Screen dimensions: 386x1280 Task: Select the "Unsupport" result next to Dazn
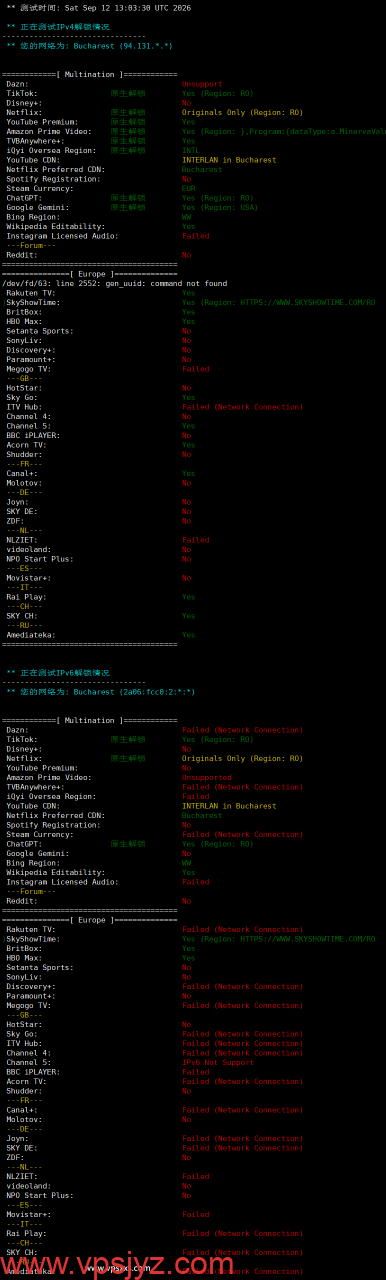(x=202, y=84)
